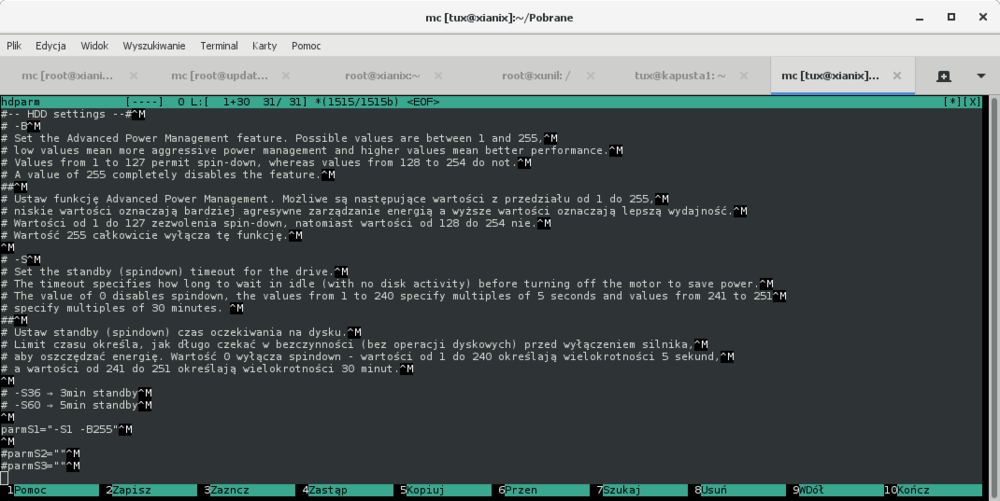
Task: Click the [*] editor toggle icon
Action: [952, 102]
